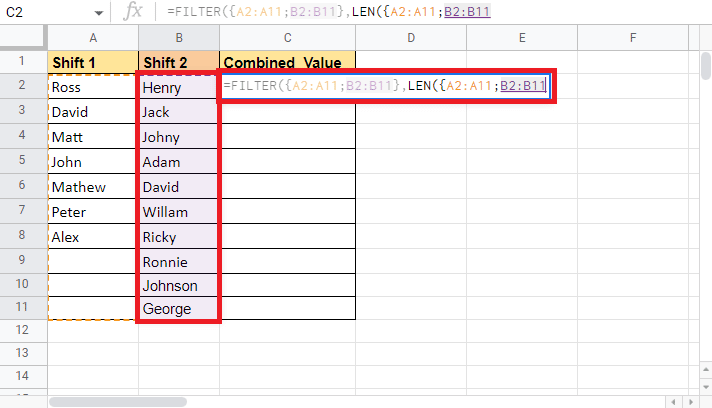The height and width of the screenshot is (408, 712).
Task: Select the cell containing Peter
Action: click(x=93, y=211)
